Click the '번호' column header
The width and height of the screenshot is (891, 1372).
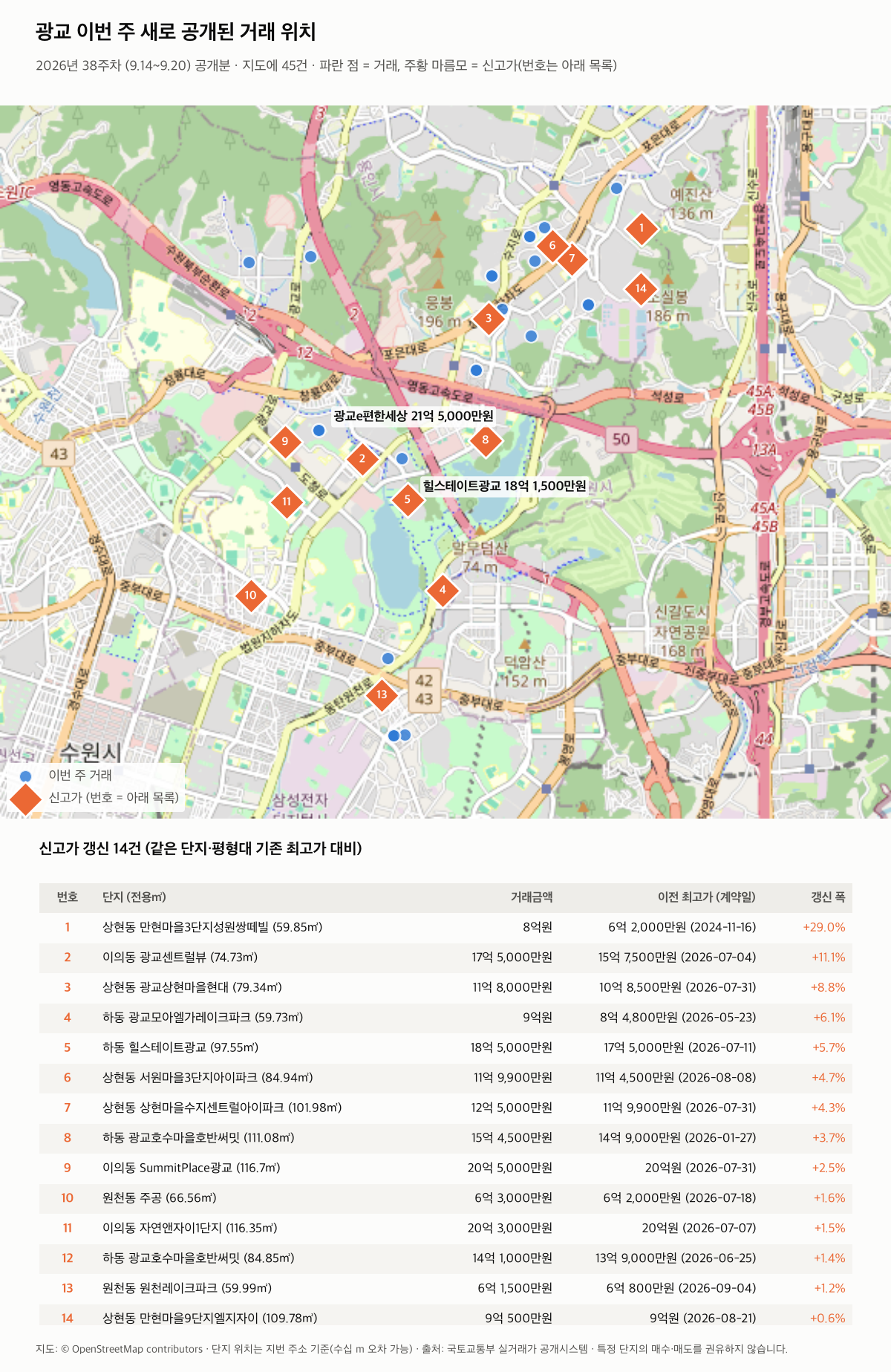68,897
